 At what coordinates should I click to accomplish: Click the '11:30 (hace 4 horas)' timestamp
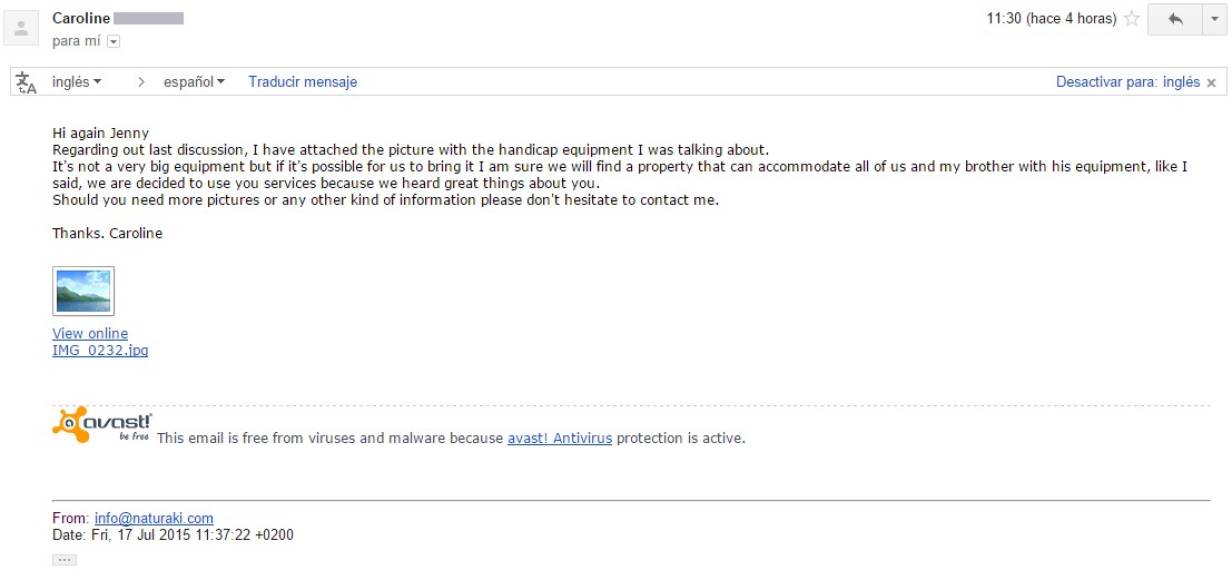point(1051,19)
